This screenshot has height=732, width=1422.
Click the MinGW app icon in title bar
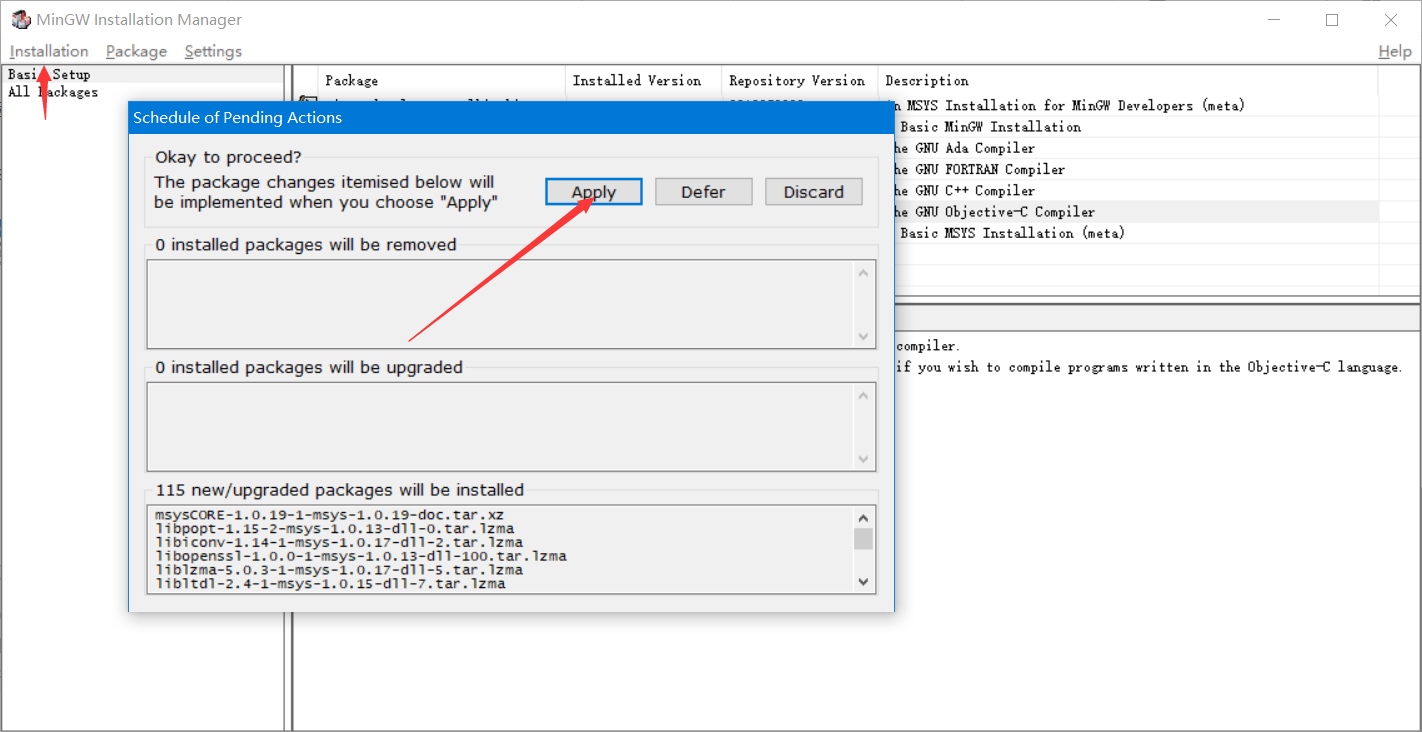[21, 20]
